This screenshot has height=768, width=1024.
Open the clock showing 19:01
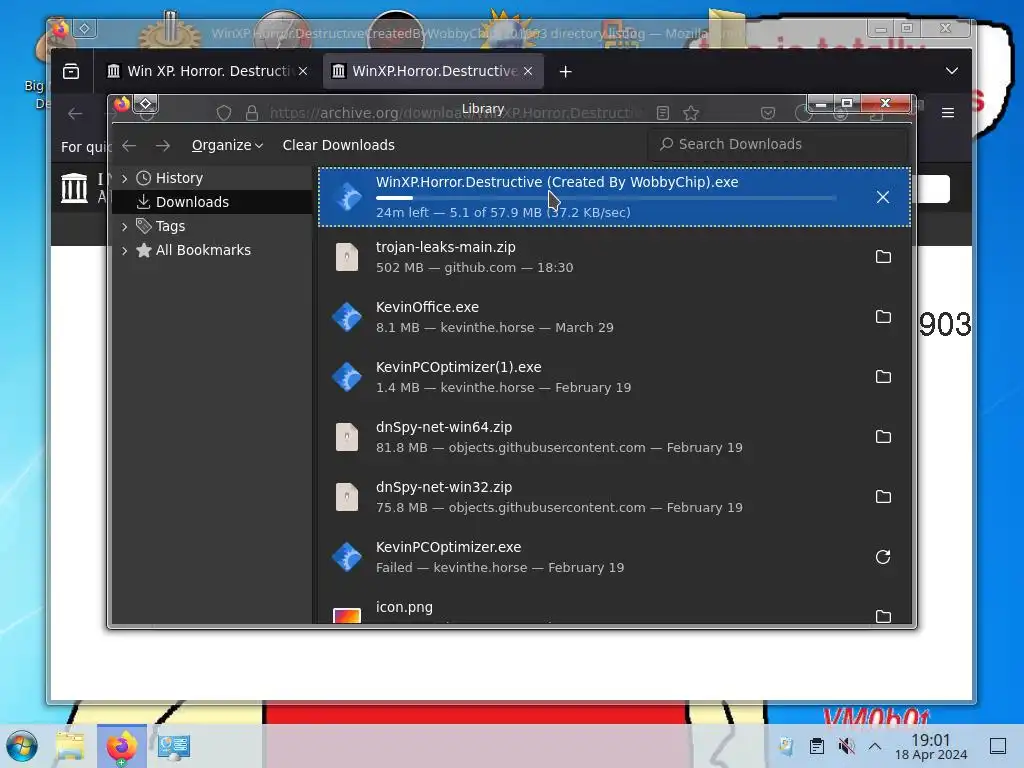point(931,746)
